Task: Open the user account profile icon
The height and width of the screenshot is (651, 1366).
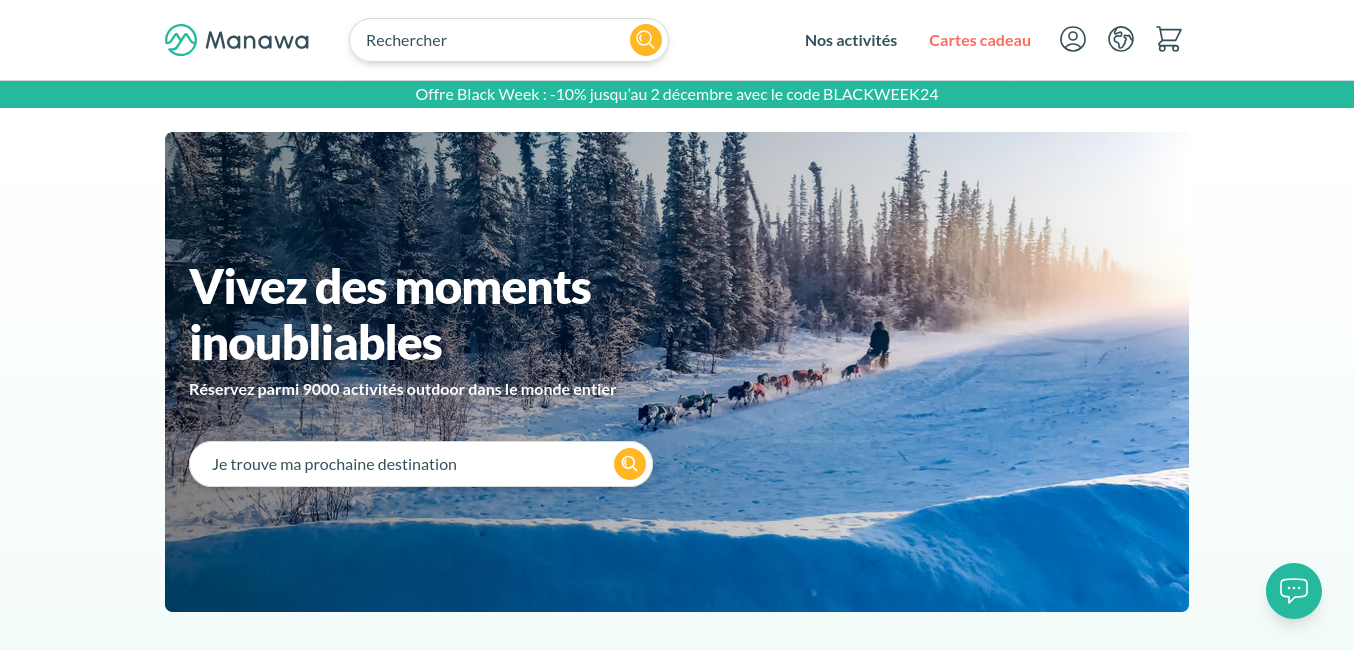Action: [x=1073, y=39]
